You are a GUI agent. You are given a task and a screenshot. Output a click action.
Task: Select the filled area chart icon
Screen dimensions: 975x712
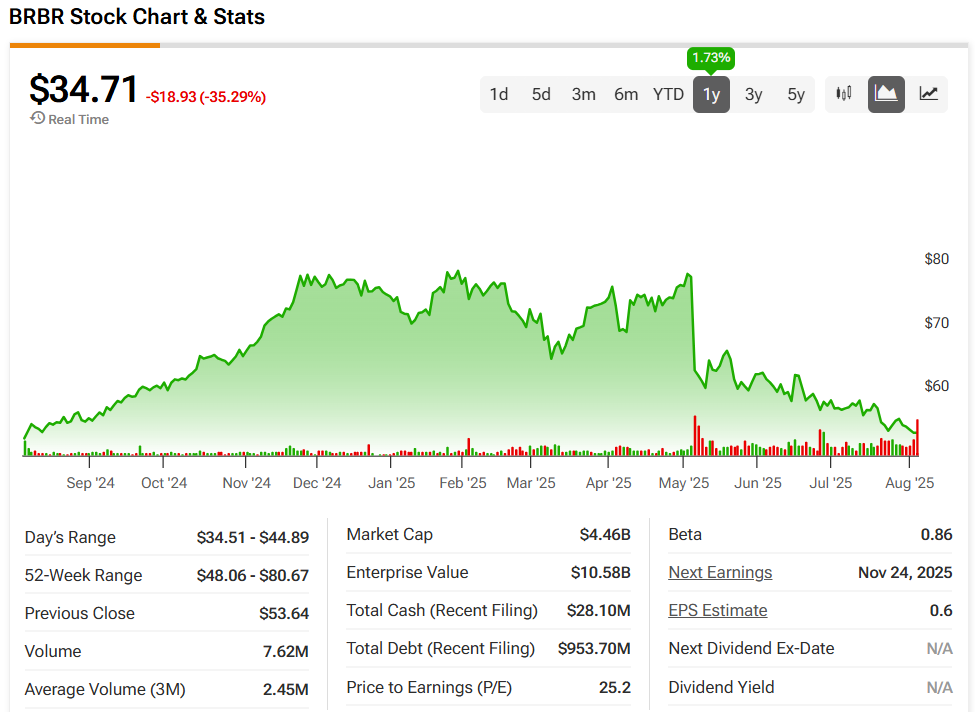click(886, 94)
